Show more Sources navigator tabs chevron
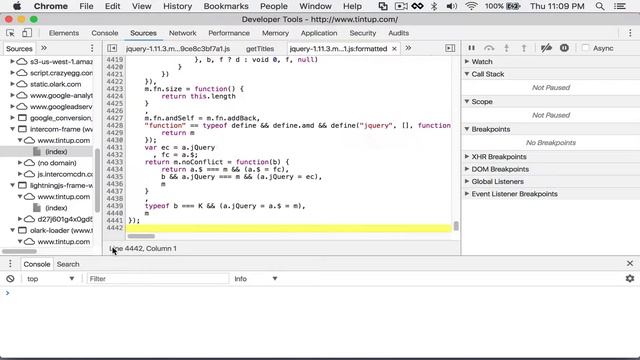 pos(44,48)
